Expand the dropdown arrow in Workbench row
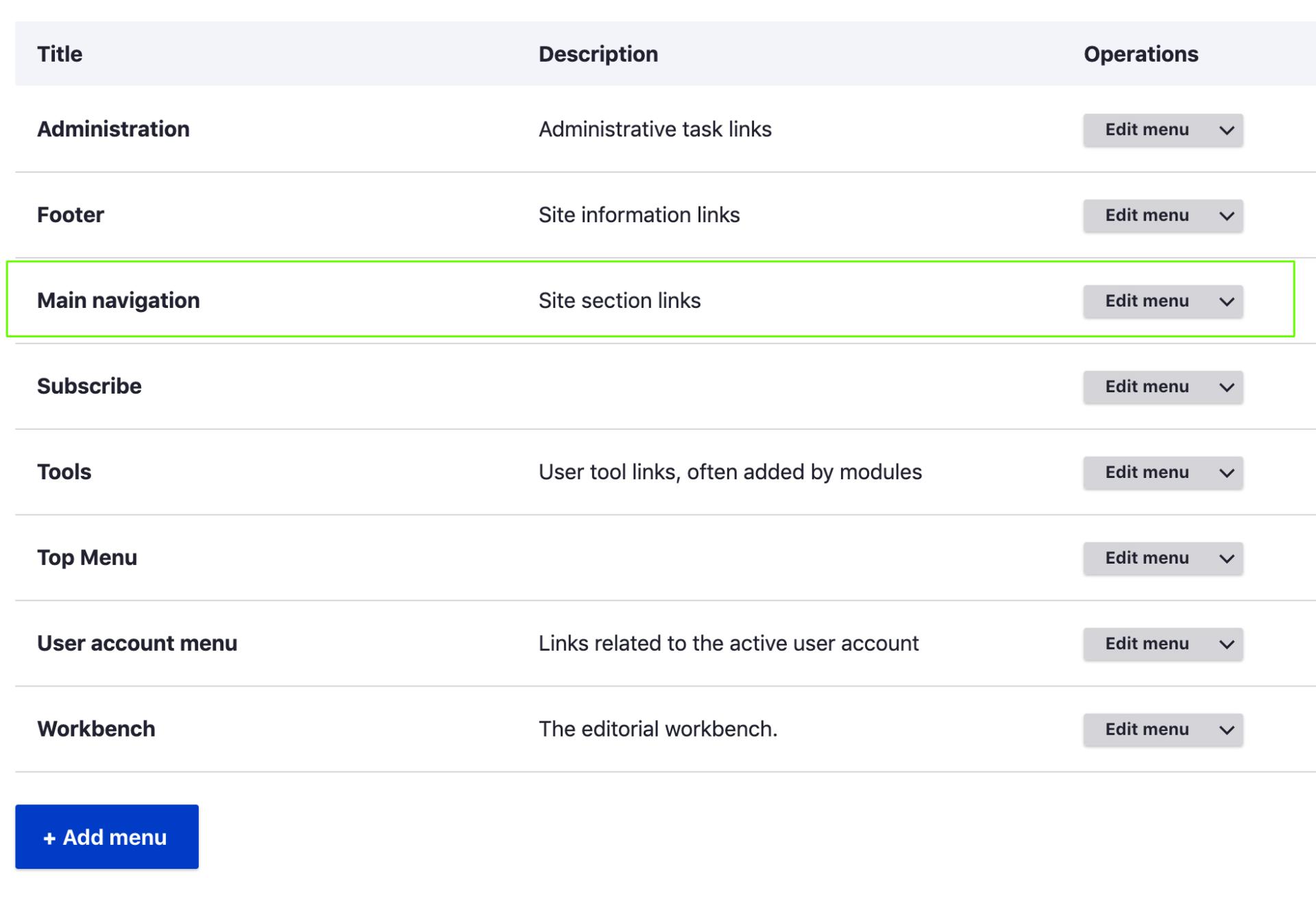1316x899 pixels. 1227,730
